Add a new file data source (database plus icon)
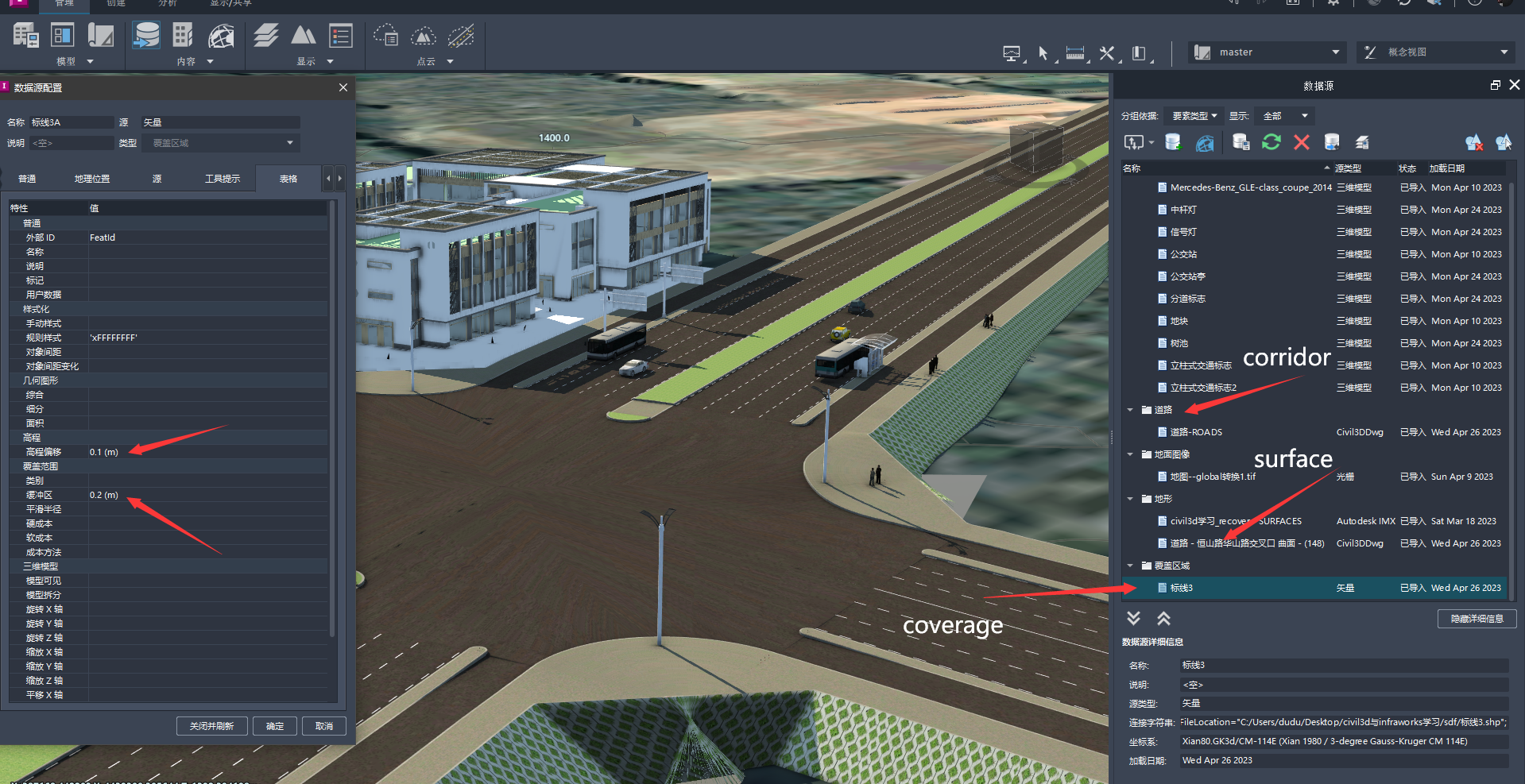 click(x=1172, y=142)
